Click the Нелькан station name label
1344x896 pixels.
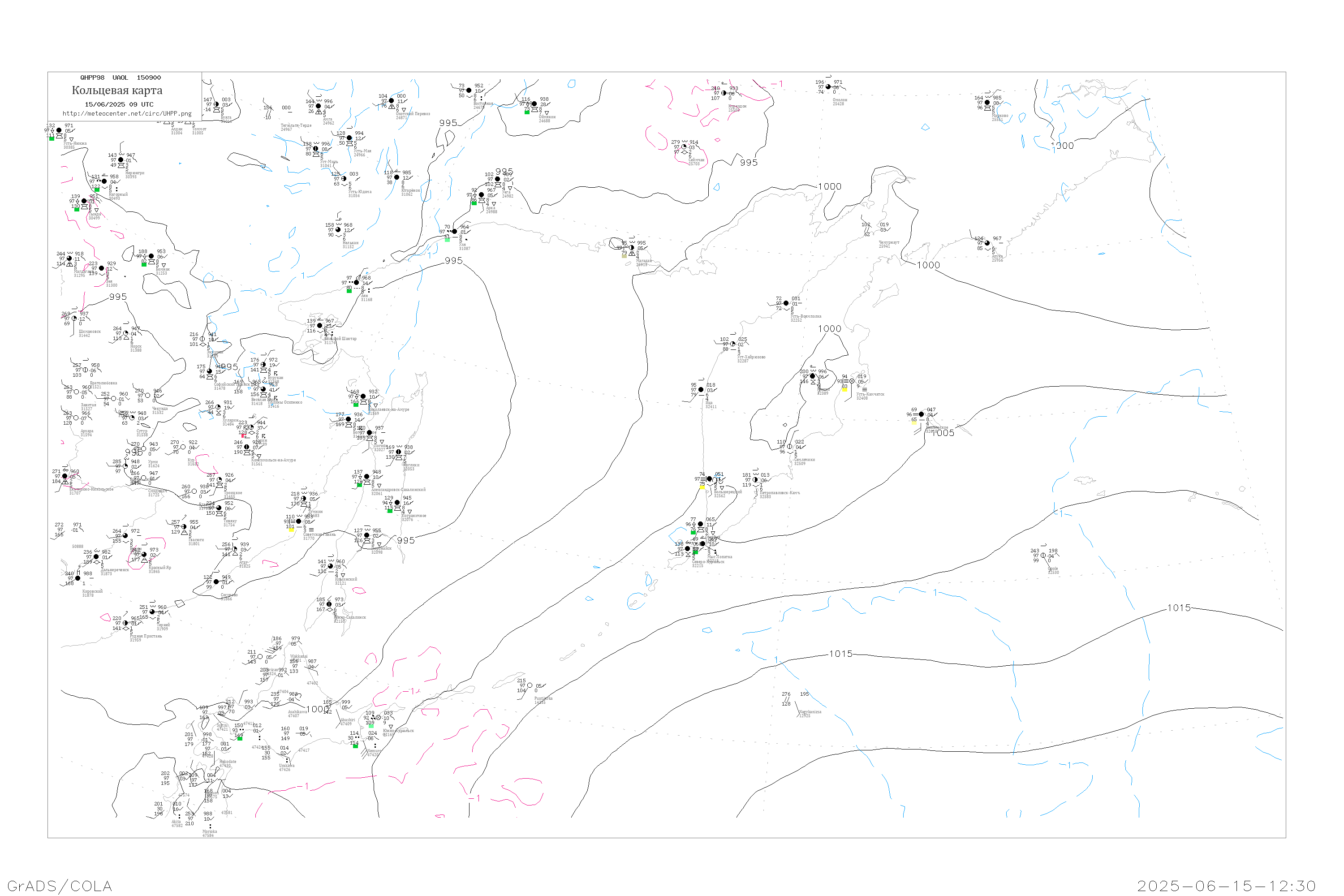click(350, 243)
